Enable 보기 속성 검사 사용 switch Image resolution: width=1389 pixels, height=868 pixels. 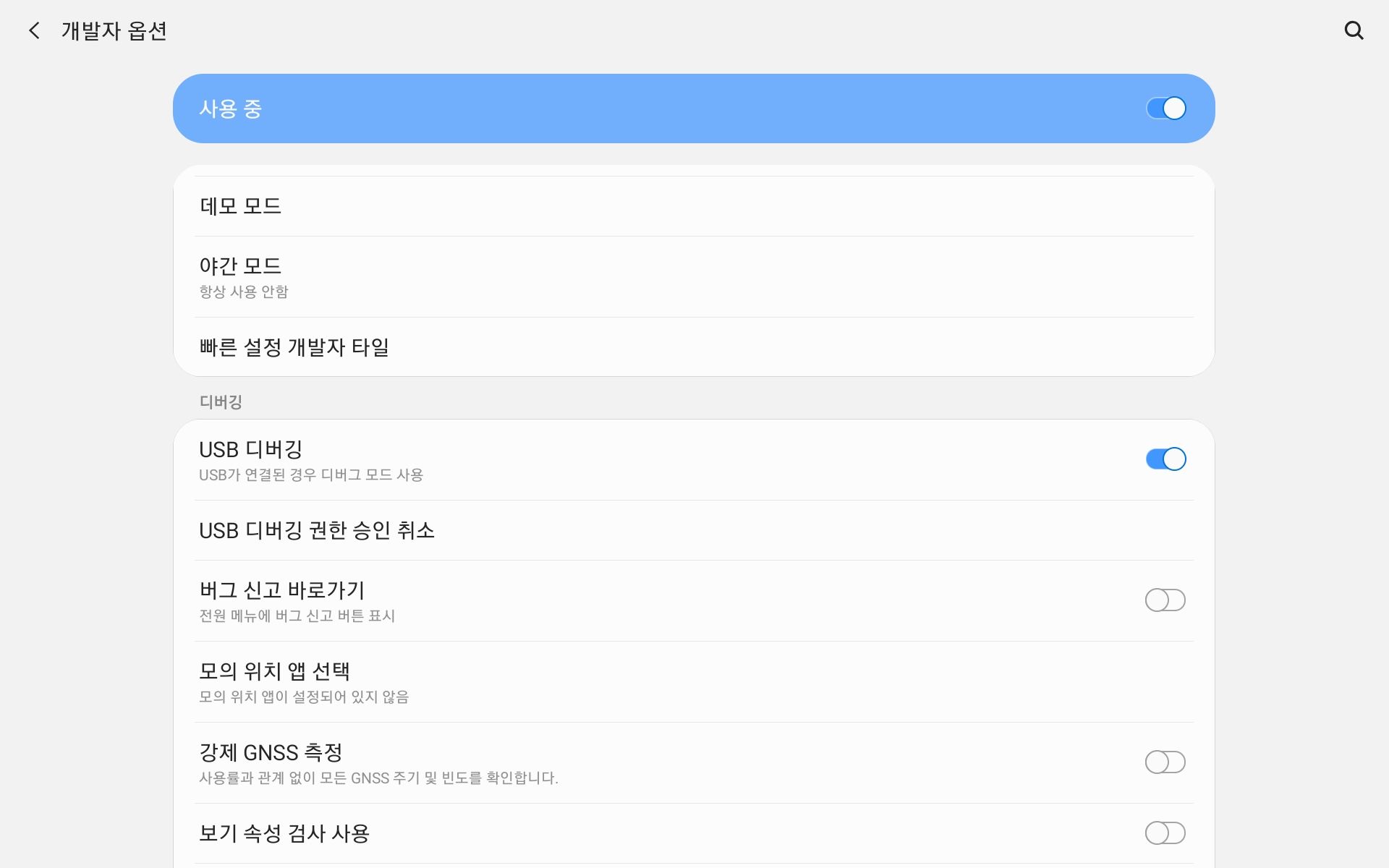(x=1165, y=833)
